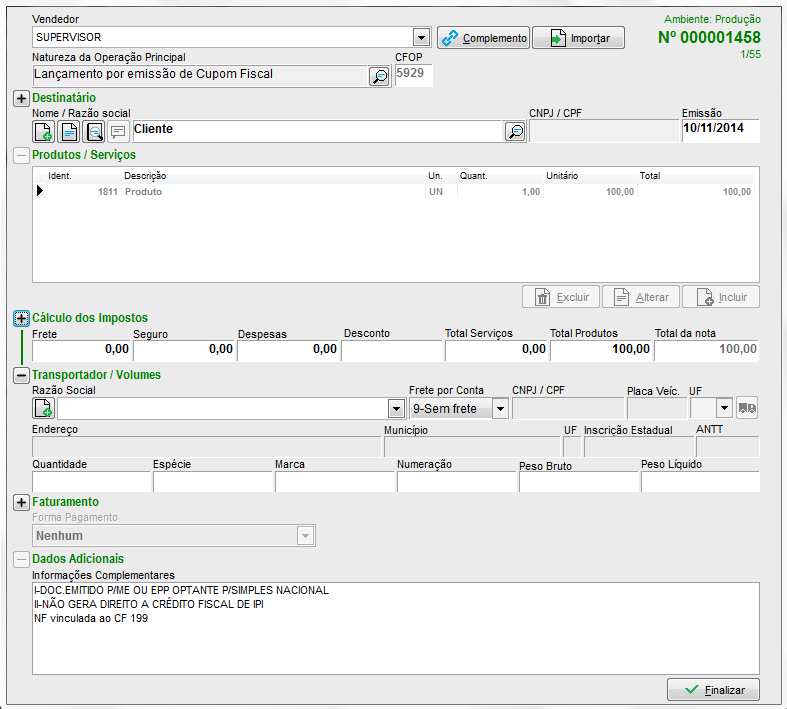This screenshot has width=787, height=709.
Task: Open the Vendedor SUPERVISOR dropdown
Action: 421,38
